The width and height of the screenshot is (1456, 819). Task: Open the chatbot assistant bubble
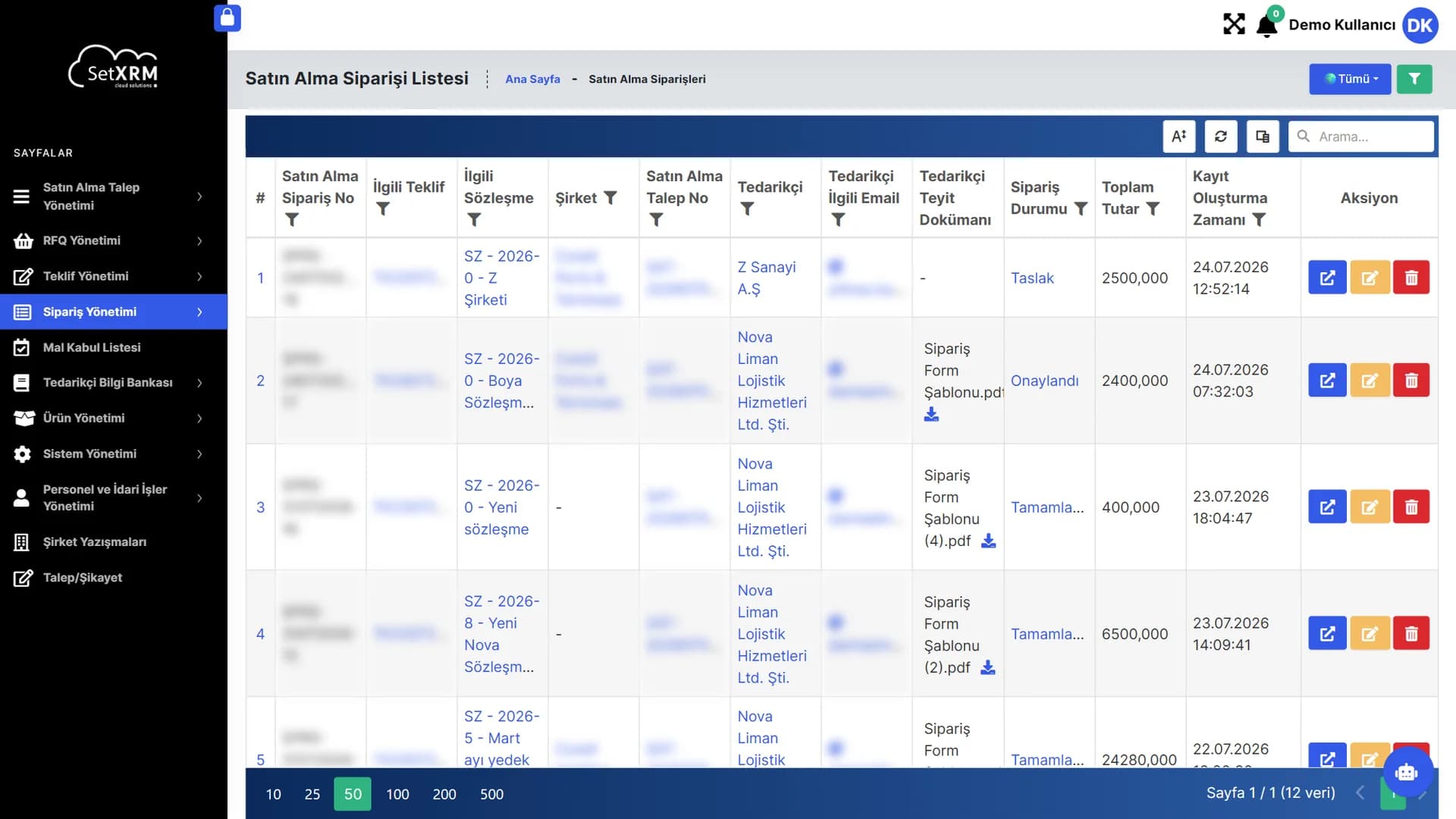(1407, 772)
